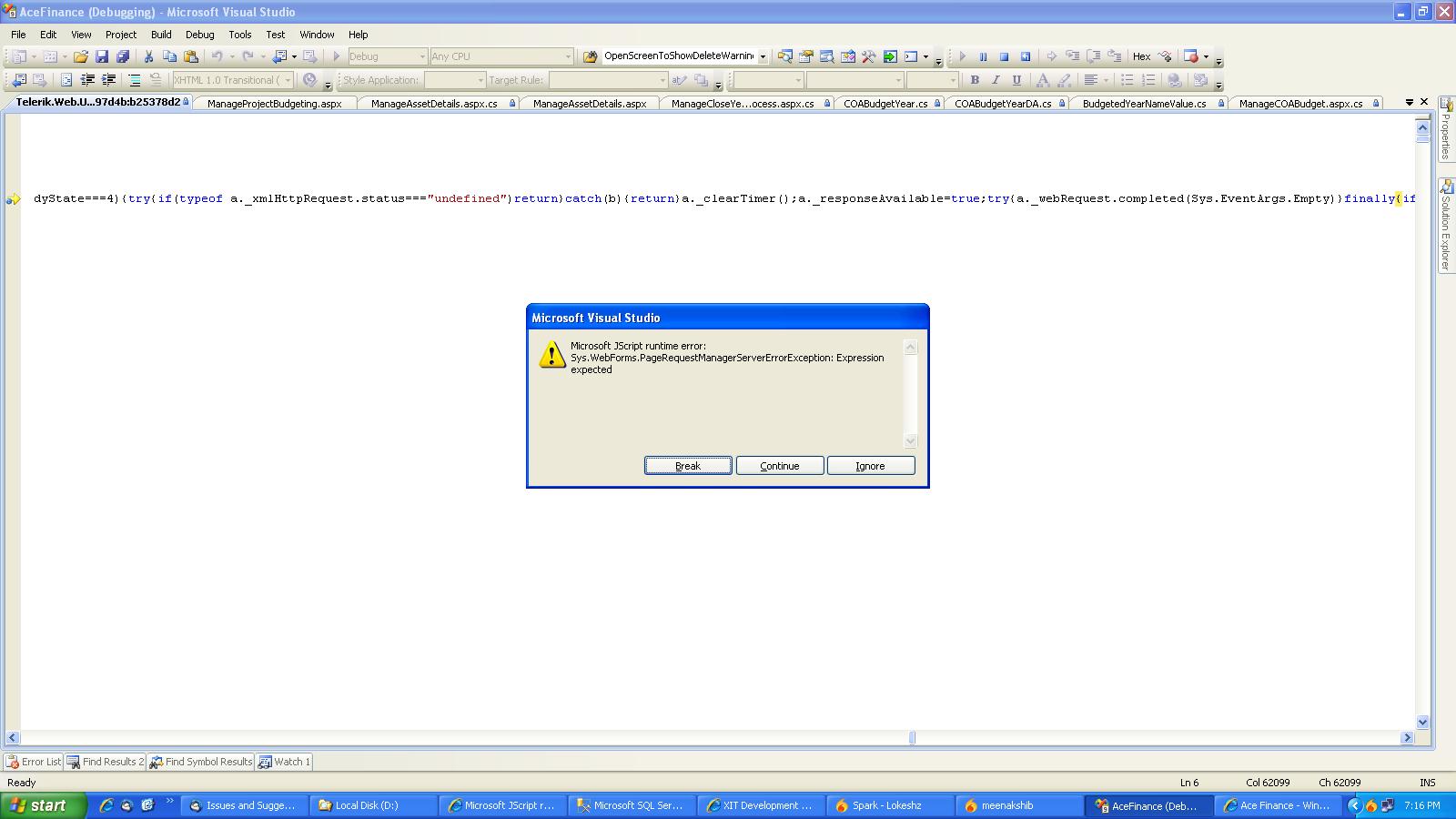
Task: Open the Breakpoints window icon
Action: coord(1190,56)
